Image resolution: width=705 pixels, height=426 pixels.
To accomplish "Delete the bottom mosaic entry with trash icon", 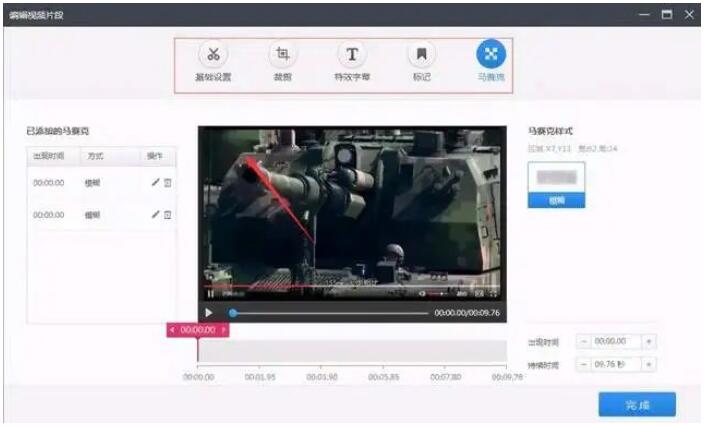I will pos(168,215).
